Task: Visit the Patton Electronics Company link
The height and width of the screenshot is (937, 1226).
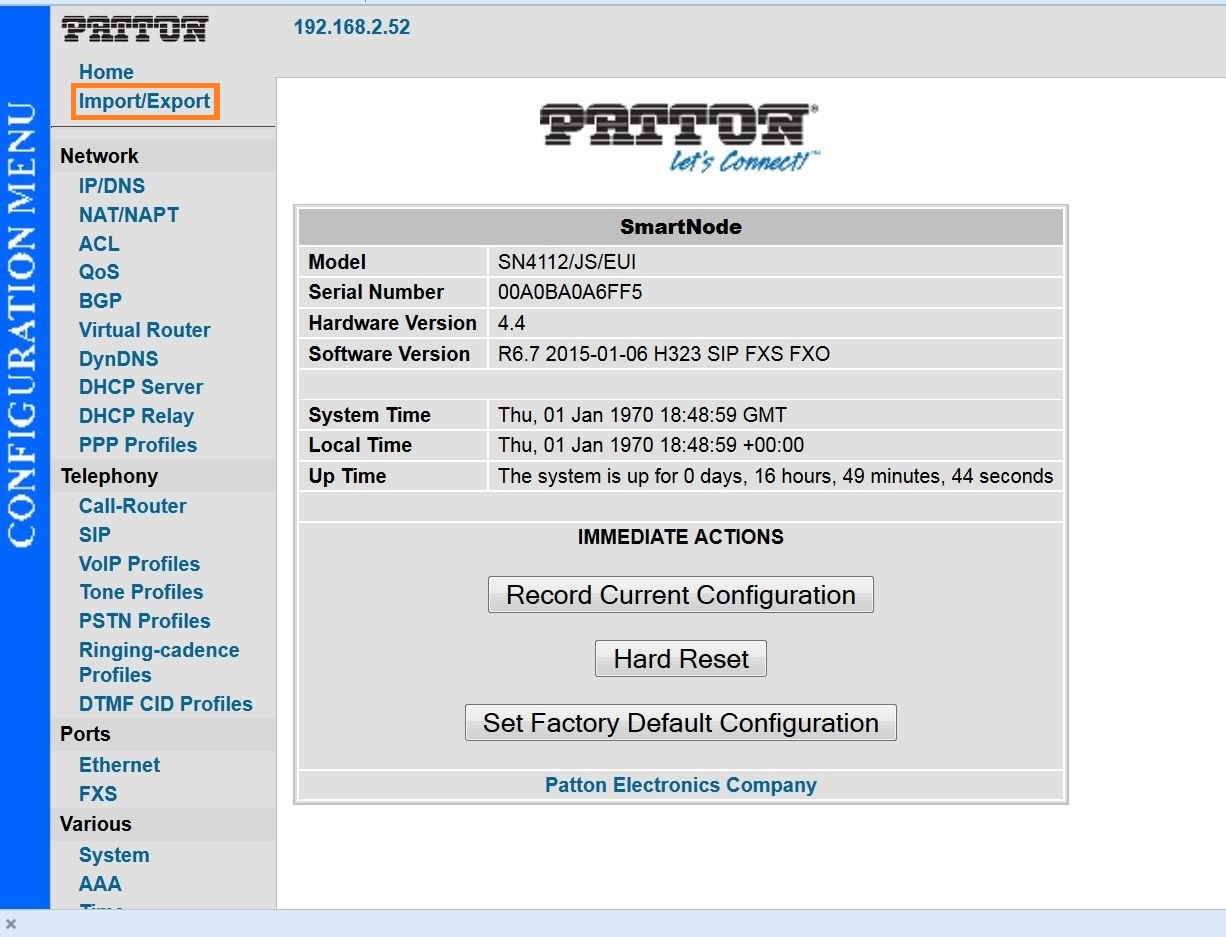Action: 680,785
